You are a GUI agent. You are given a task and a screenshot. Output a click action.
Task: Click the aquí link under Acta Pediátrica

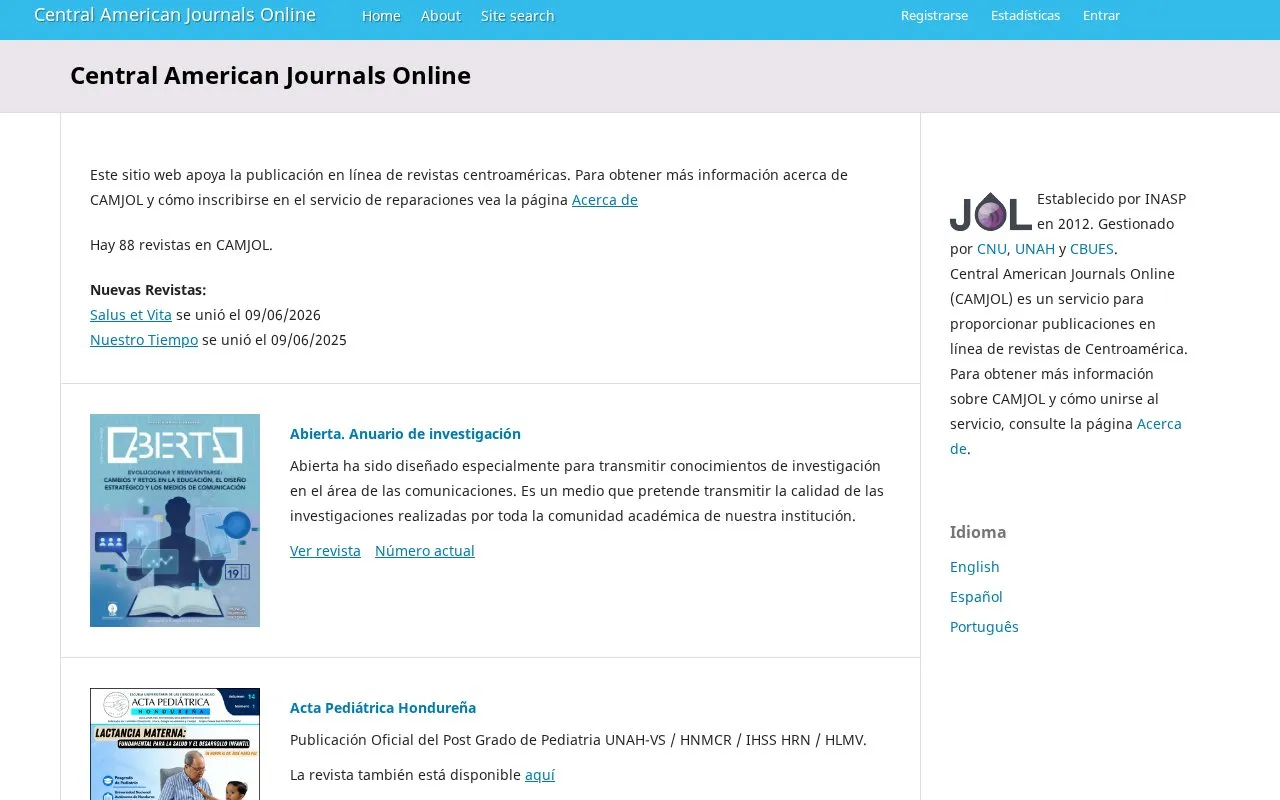(540, 775)
